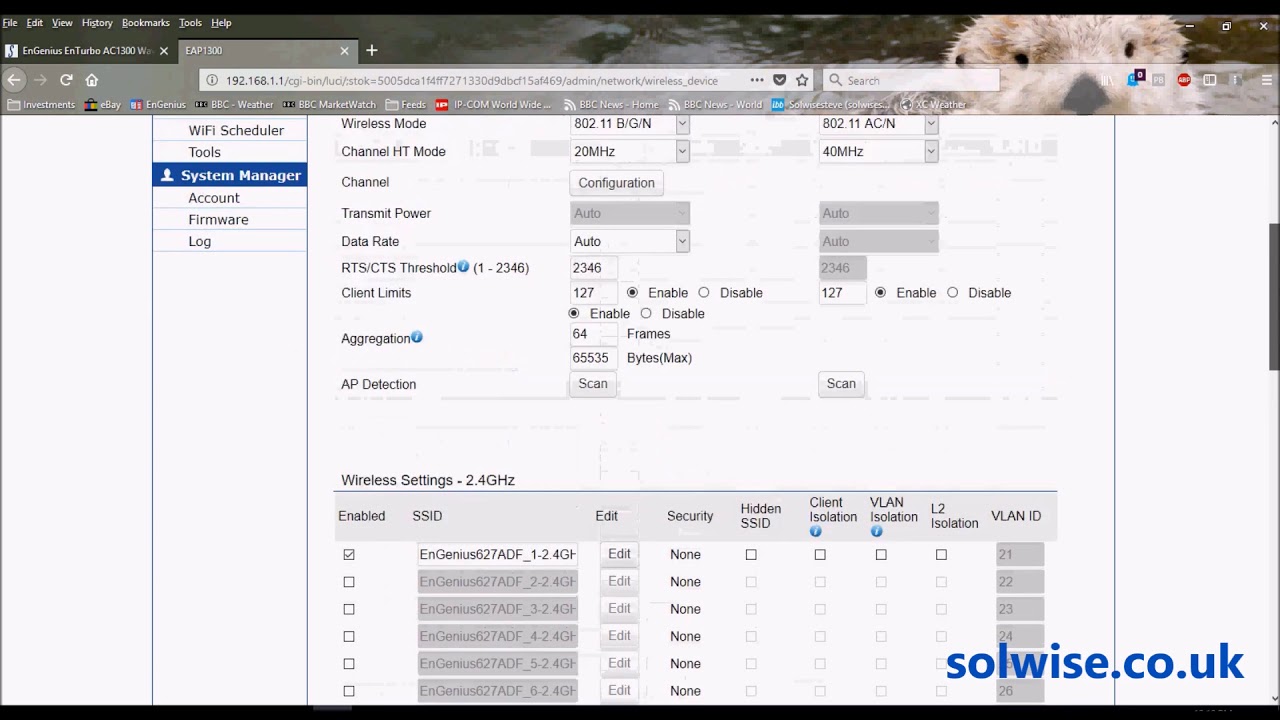This screenshot has height=720, width=1280.
Task: Open the eBay bookmark
Action: 102,104
